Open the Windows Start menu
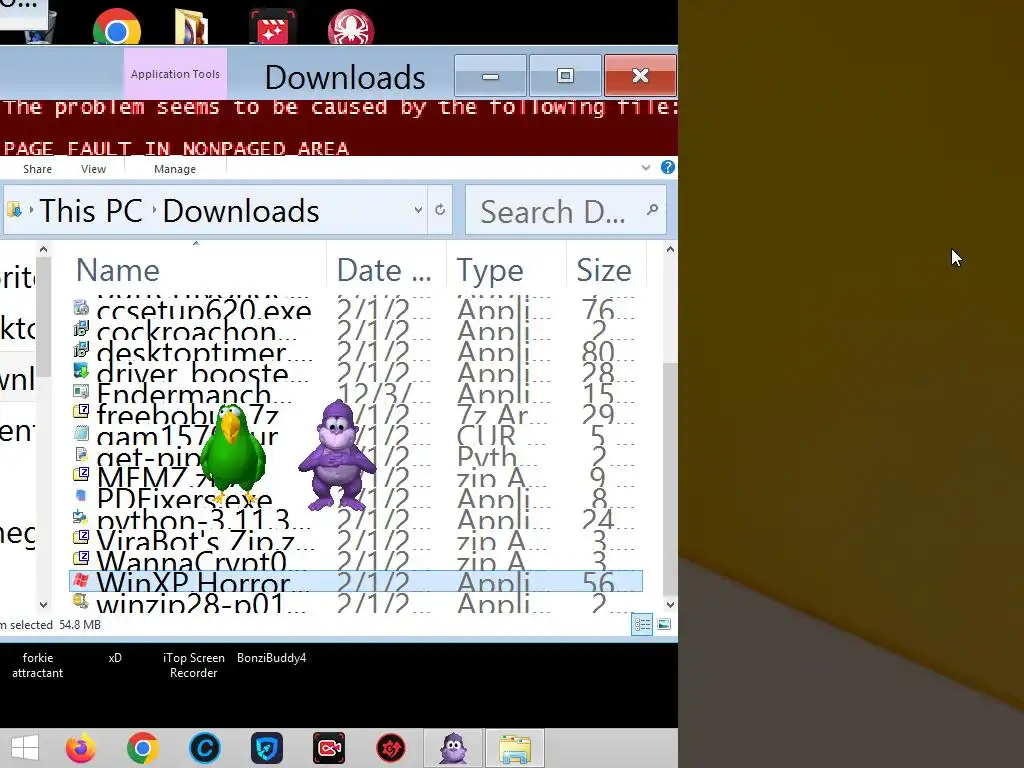Viewport: 1024px width, 768px height. 25,748
